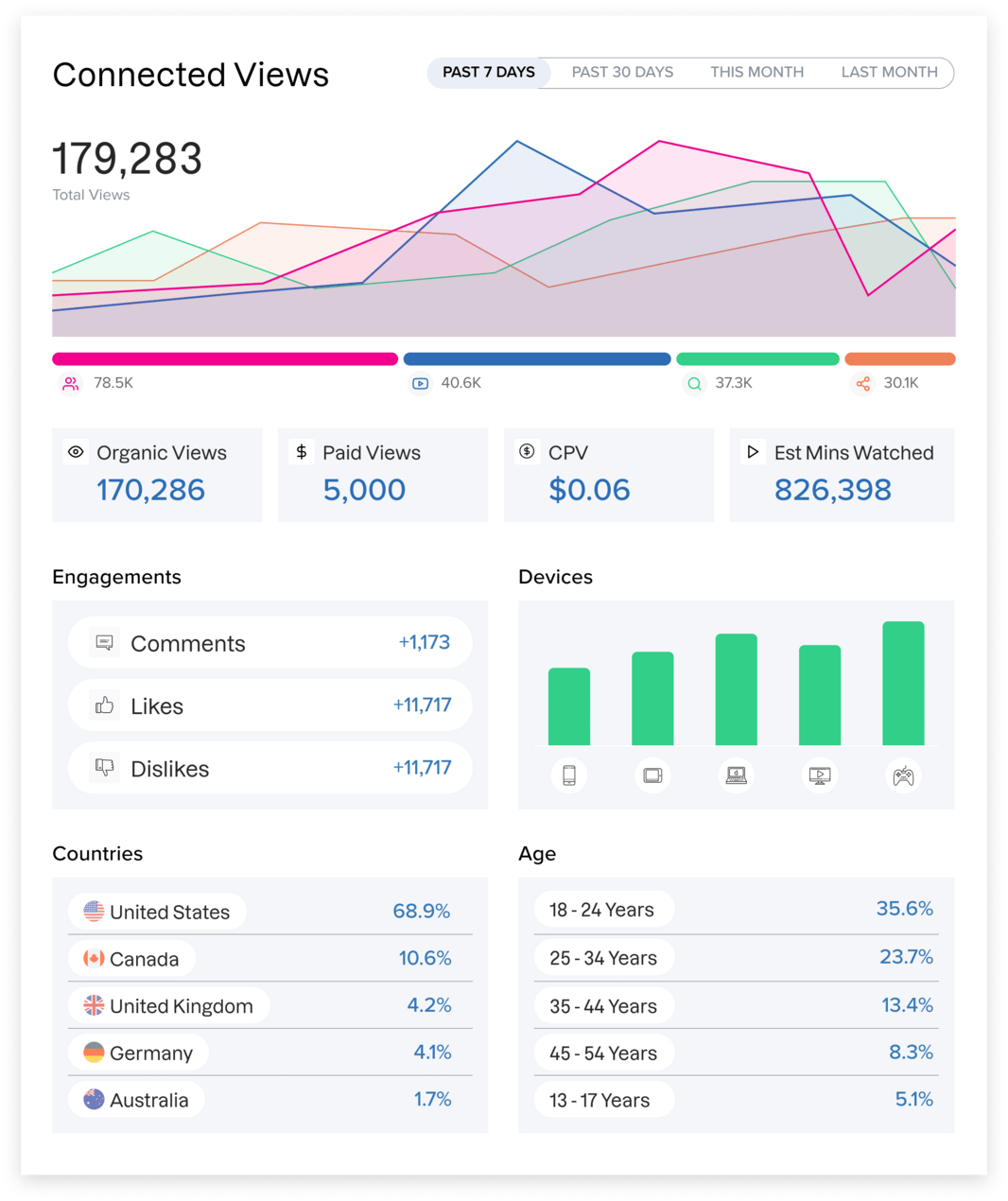Select the blue video plays icon
This screenshot has width=1008, height=1201.
[419, 384]
